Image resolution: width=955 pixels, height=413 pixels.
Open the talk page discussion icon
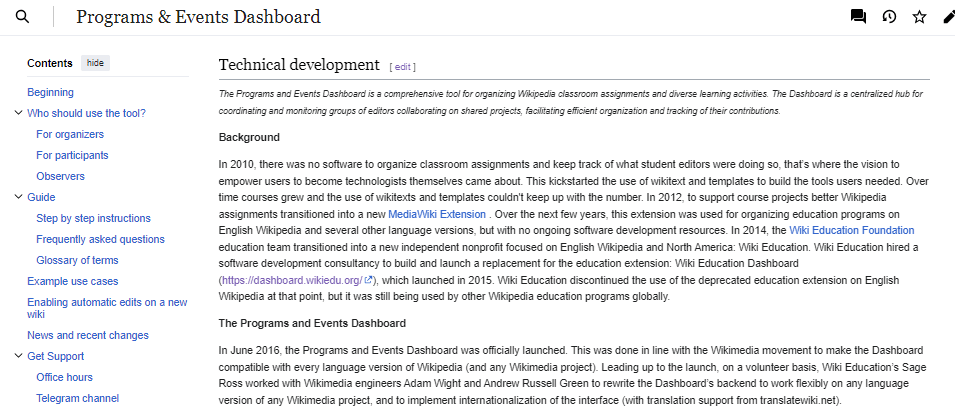coord(858,17)
